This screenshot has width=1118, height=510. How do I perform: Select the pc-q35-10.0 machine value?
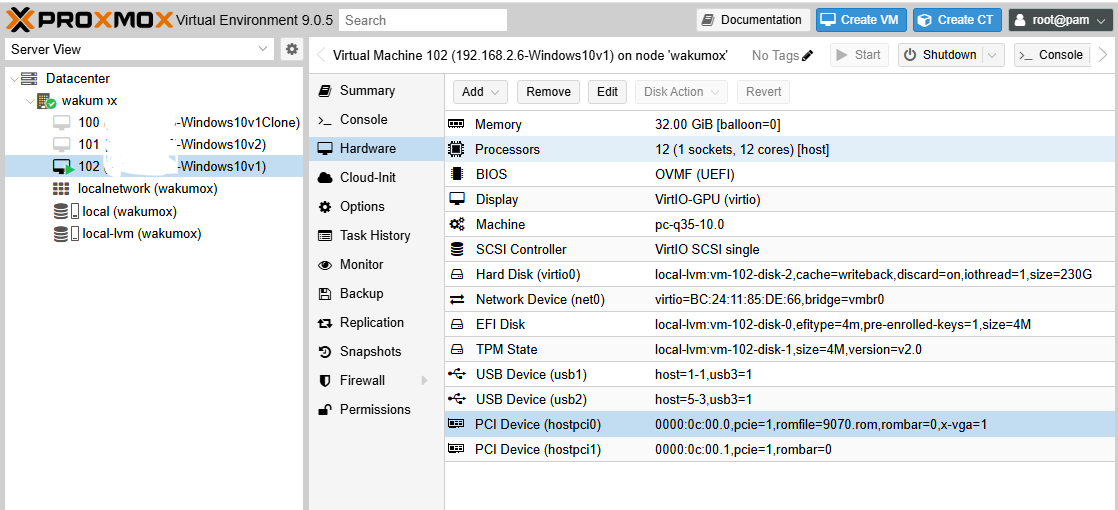[689, 225]
